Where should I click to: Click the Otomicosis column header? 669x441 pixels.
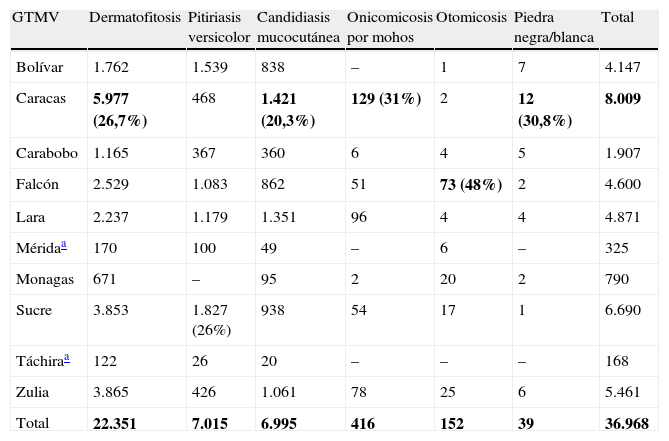click(470, 18)
